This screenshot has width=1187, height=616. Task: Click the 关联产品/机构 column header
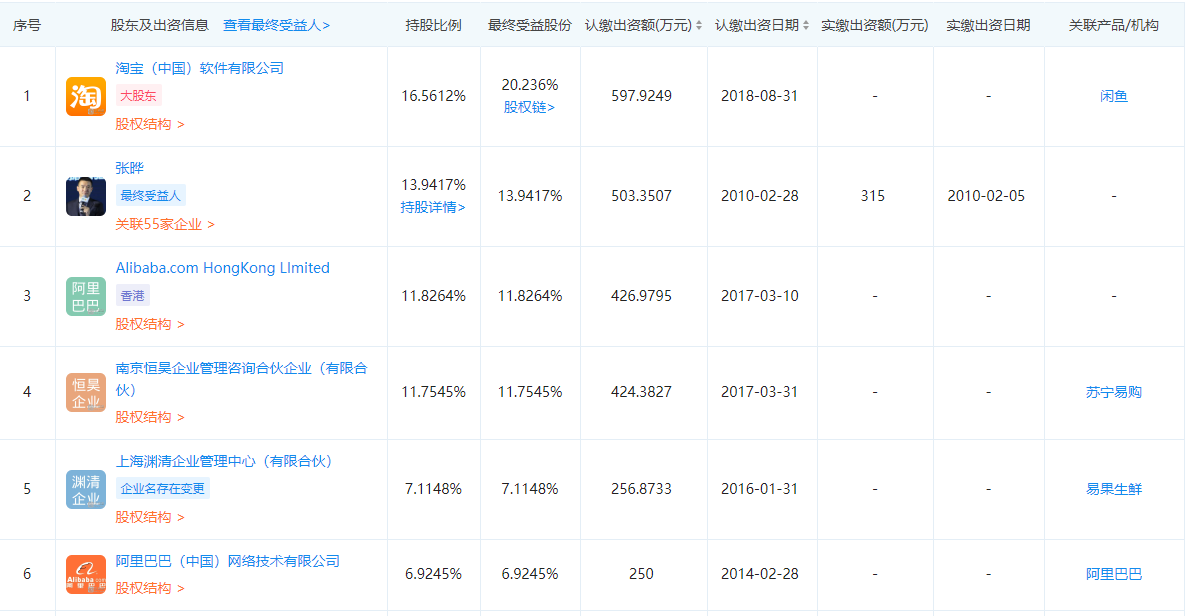[x=1114, y=25]
